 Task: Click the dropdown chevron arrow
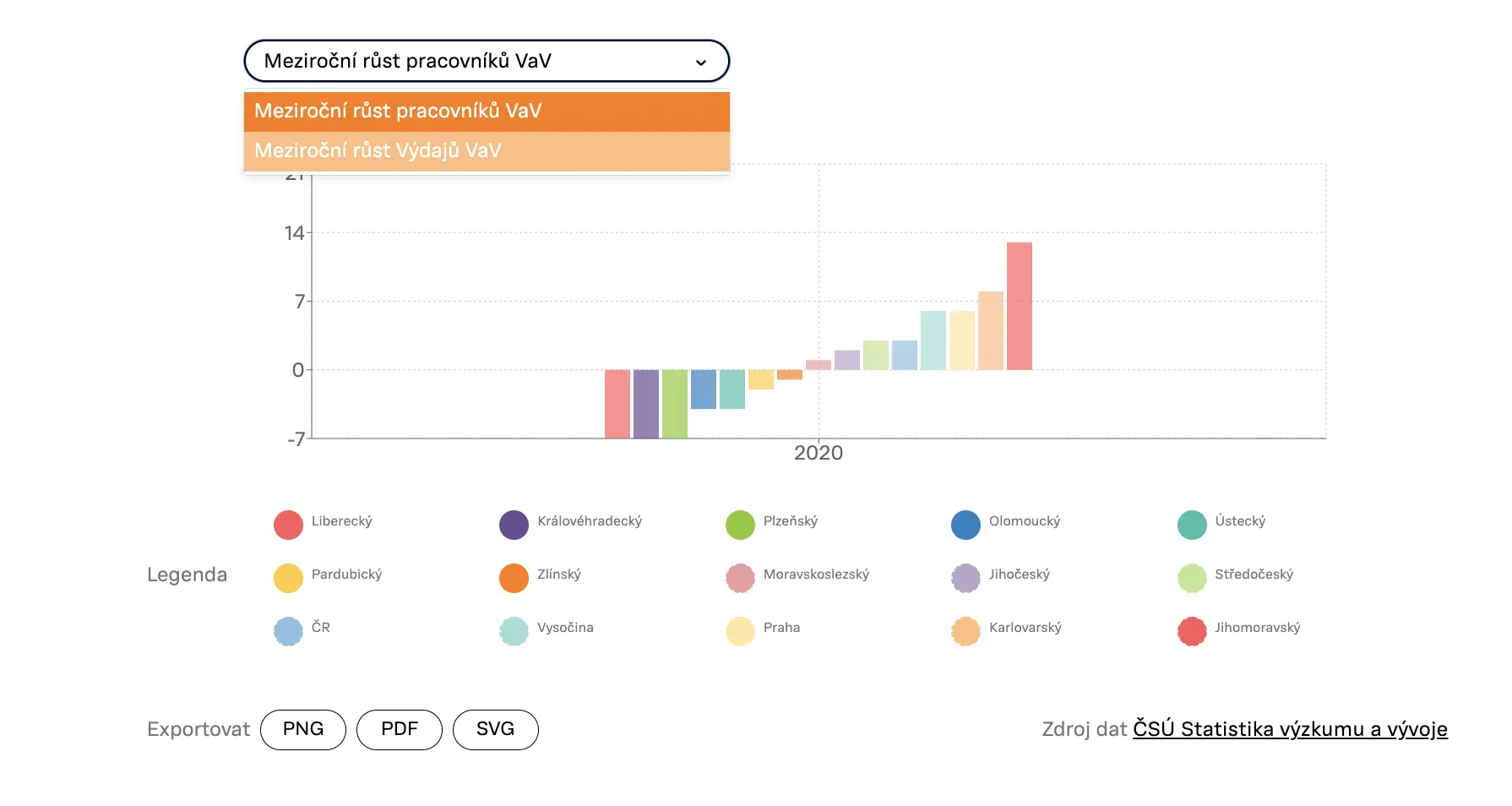(x=700, y=63)
